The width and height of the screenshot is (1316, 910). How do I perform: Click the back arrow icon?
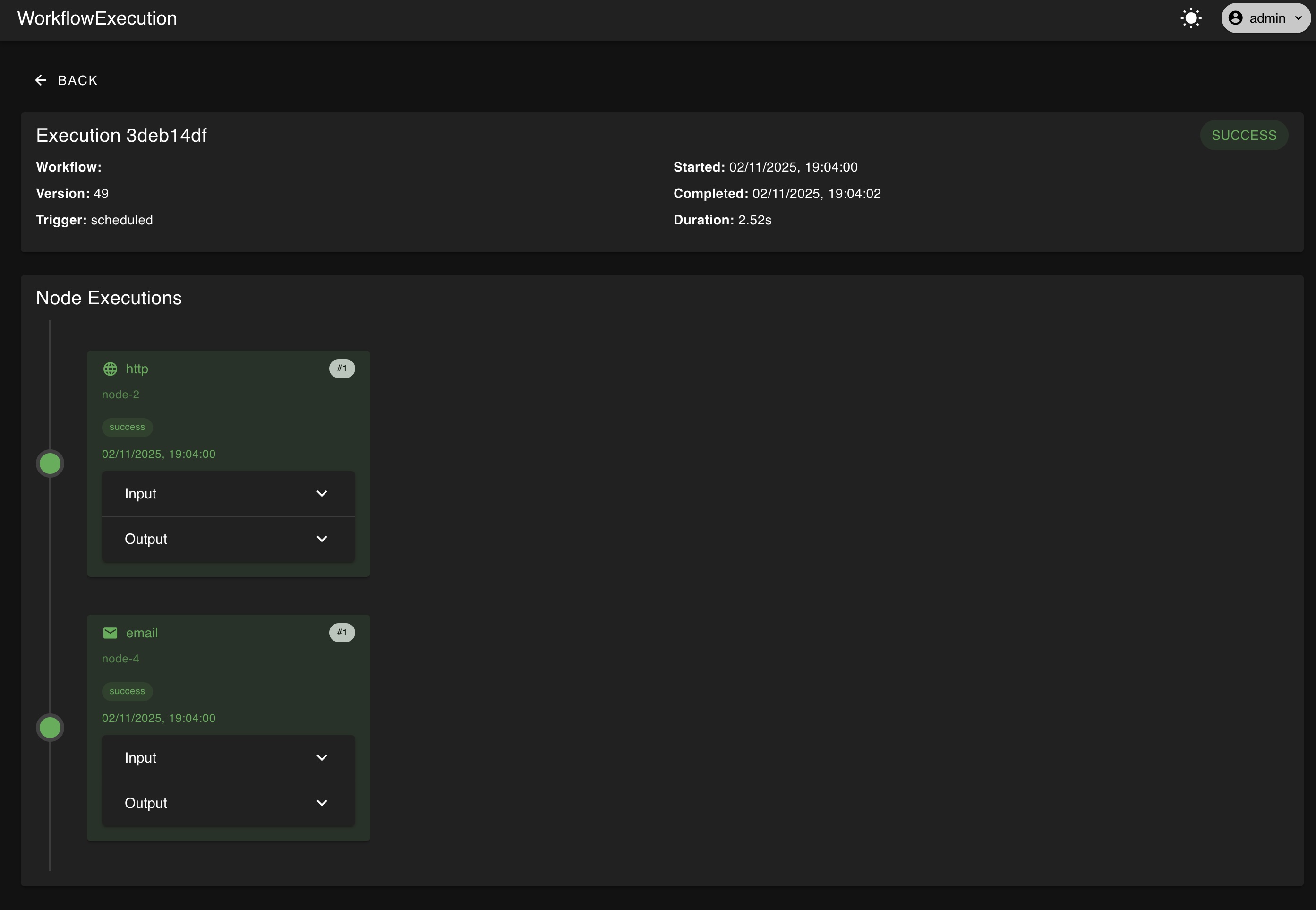coord(41,80)
